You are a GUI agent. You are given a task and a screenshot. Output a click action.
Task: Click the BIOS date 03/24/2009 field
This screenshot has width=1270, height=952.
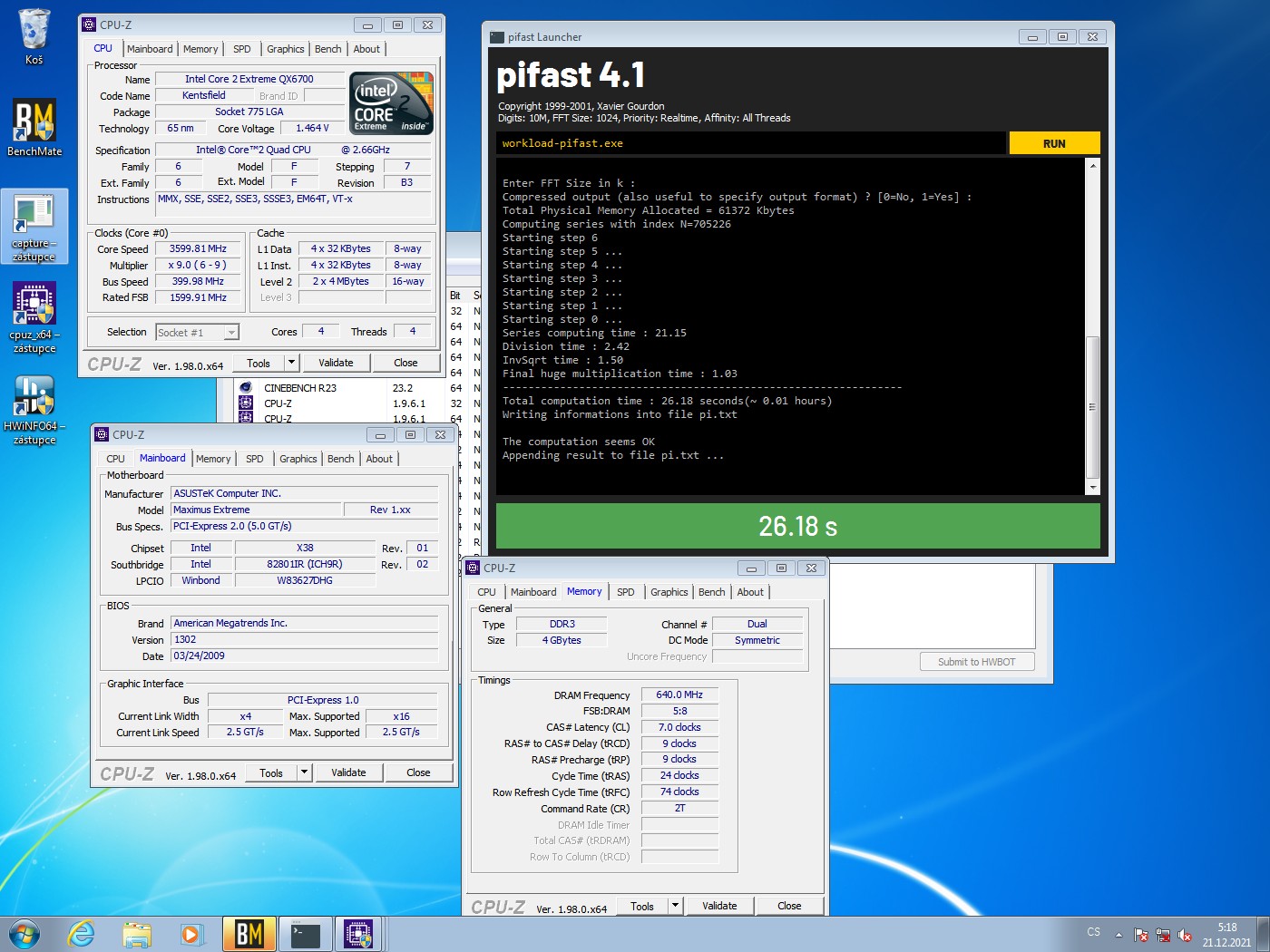pos(305,656)
